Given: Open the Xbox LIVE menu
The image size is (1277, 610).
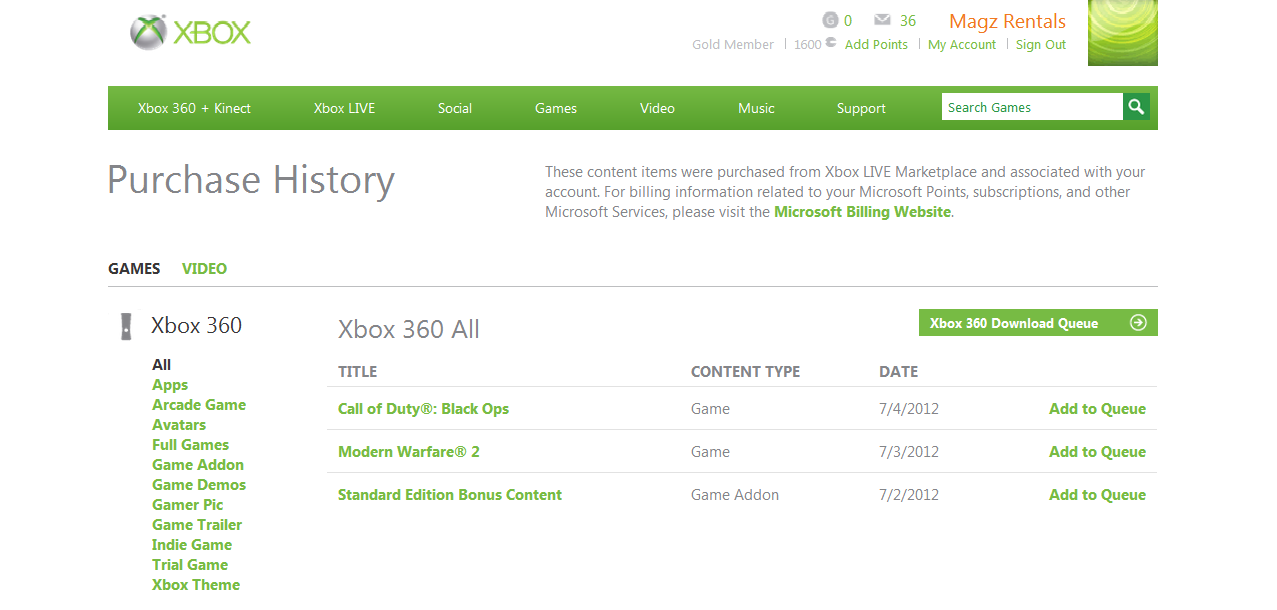Looking at the screenshot, I should pyautogui.click(x=344, y=108).
